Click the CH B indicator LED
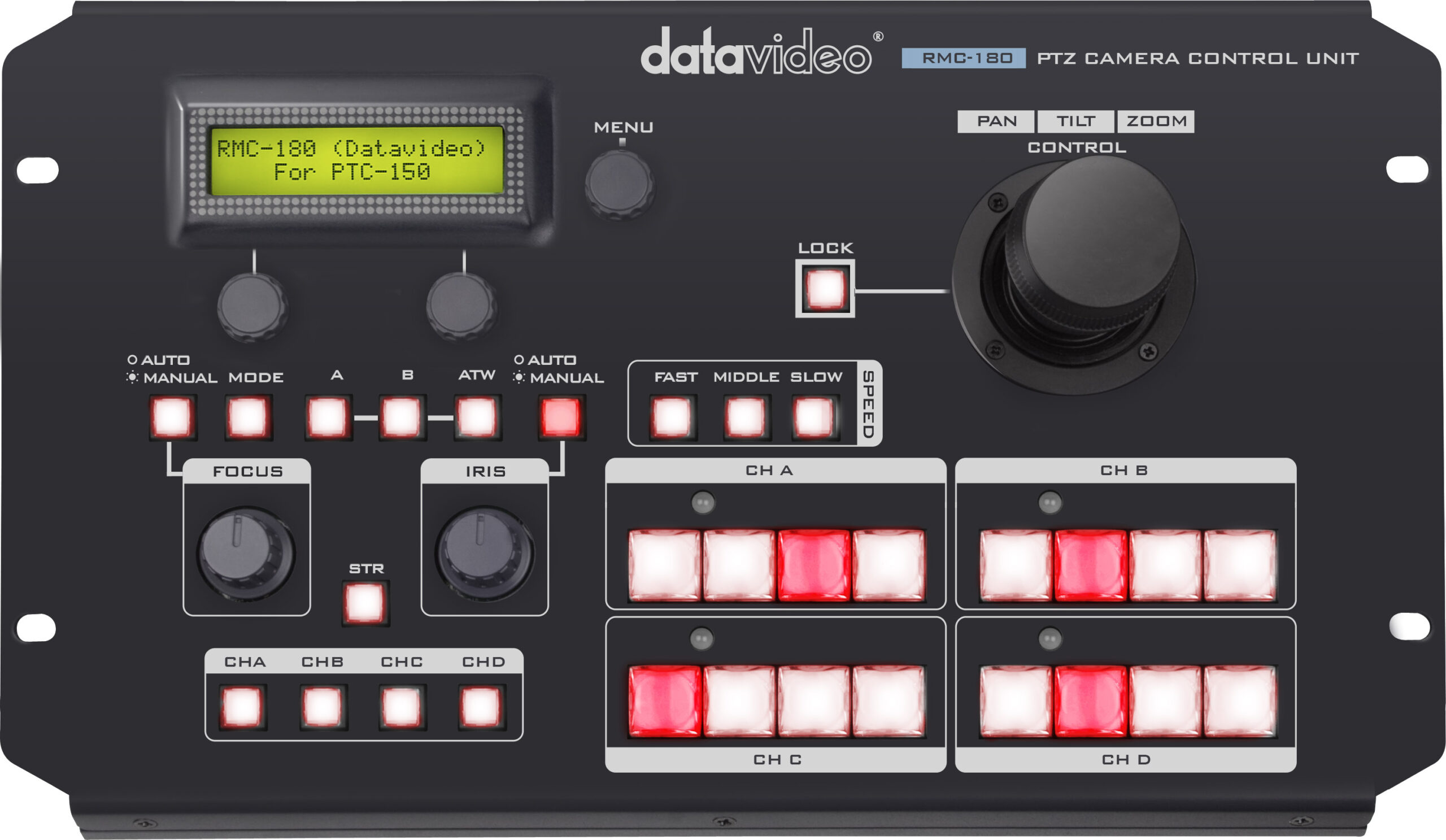The width and height of the screenshot is (1446, 840). coord(1050,503)
